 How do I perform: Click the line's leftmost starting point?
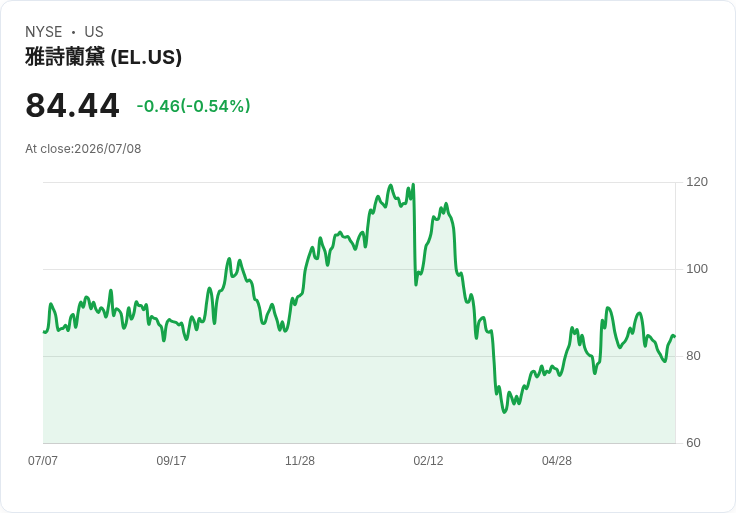pyautogui.click(x=44, y=332)
